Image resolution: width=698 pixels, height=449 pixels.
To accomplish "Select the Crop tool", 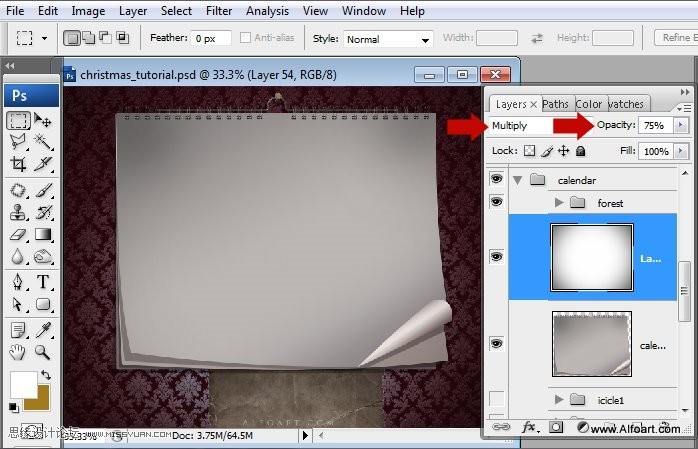I will tap(18, 164).
